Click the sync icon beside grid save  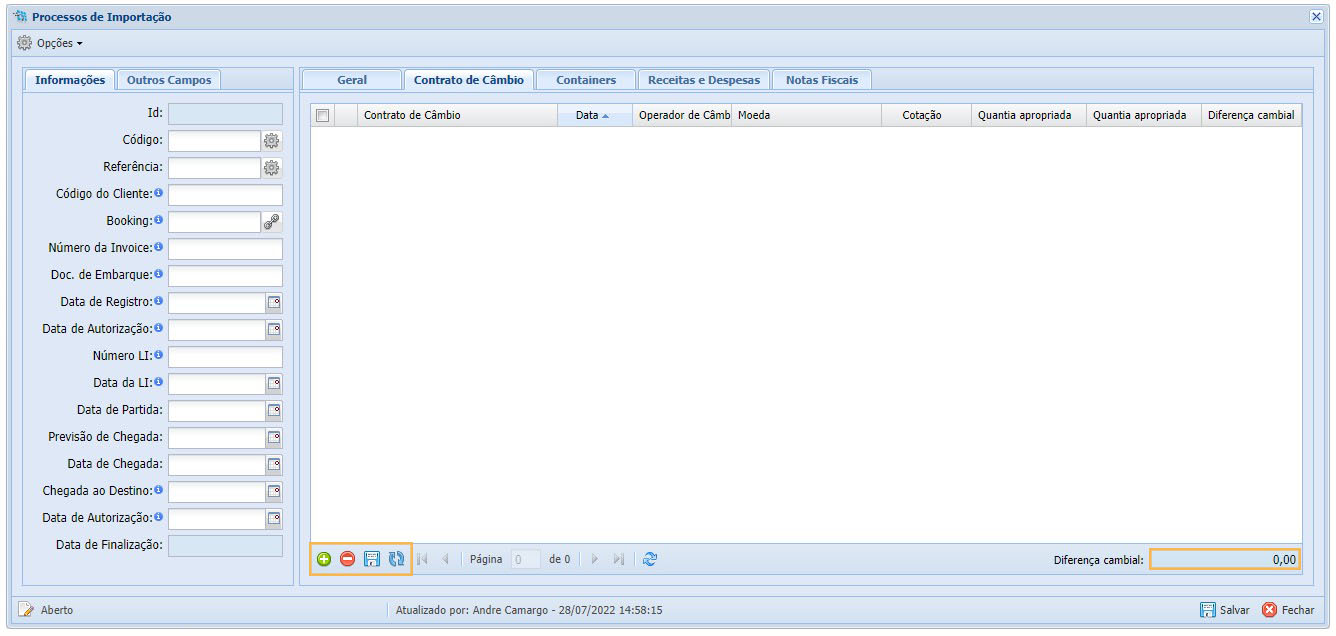pyautogui.click(x=396, y=560)
